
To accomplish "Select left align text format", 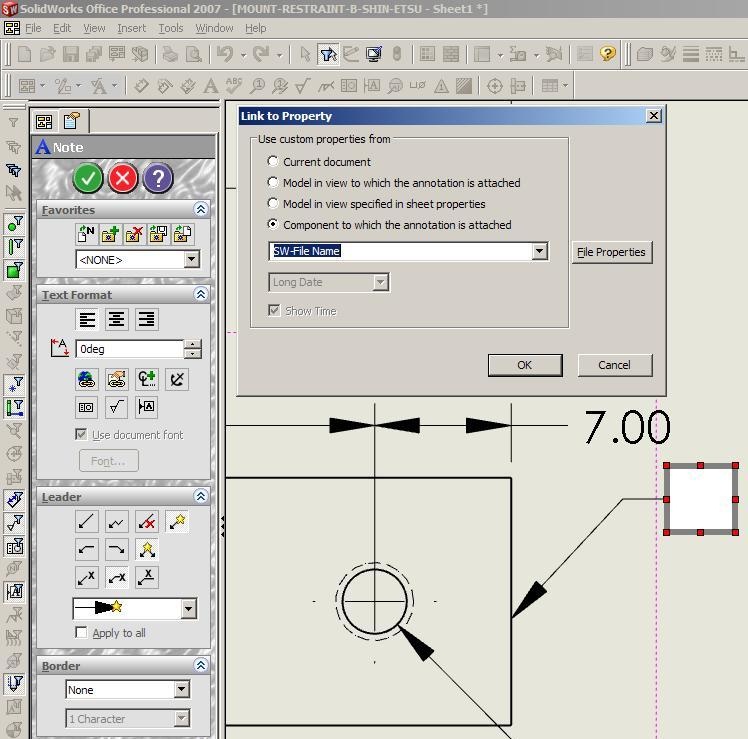I will (88, 319).
